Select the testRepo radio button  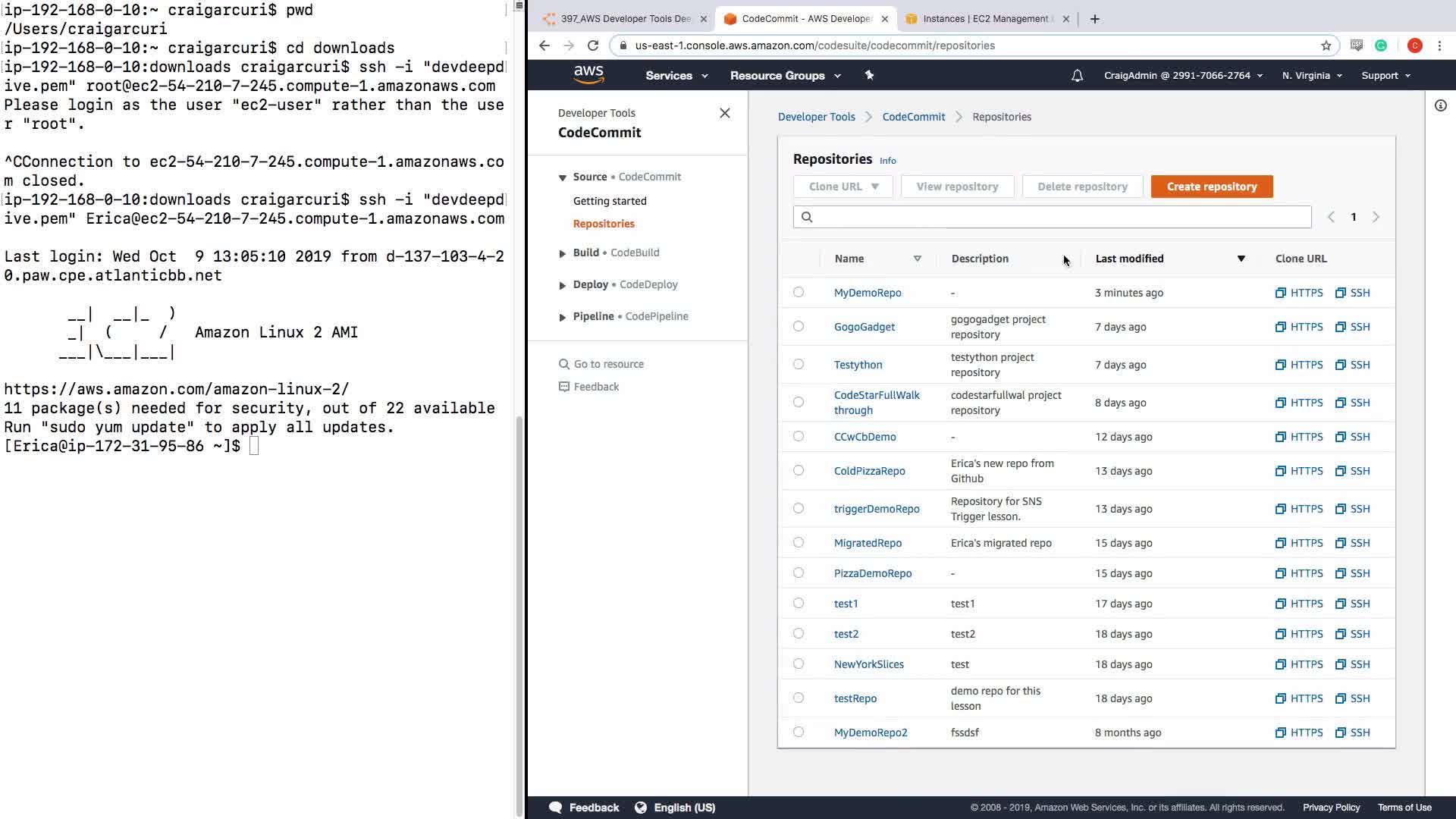799,698
